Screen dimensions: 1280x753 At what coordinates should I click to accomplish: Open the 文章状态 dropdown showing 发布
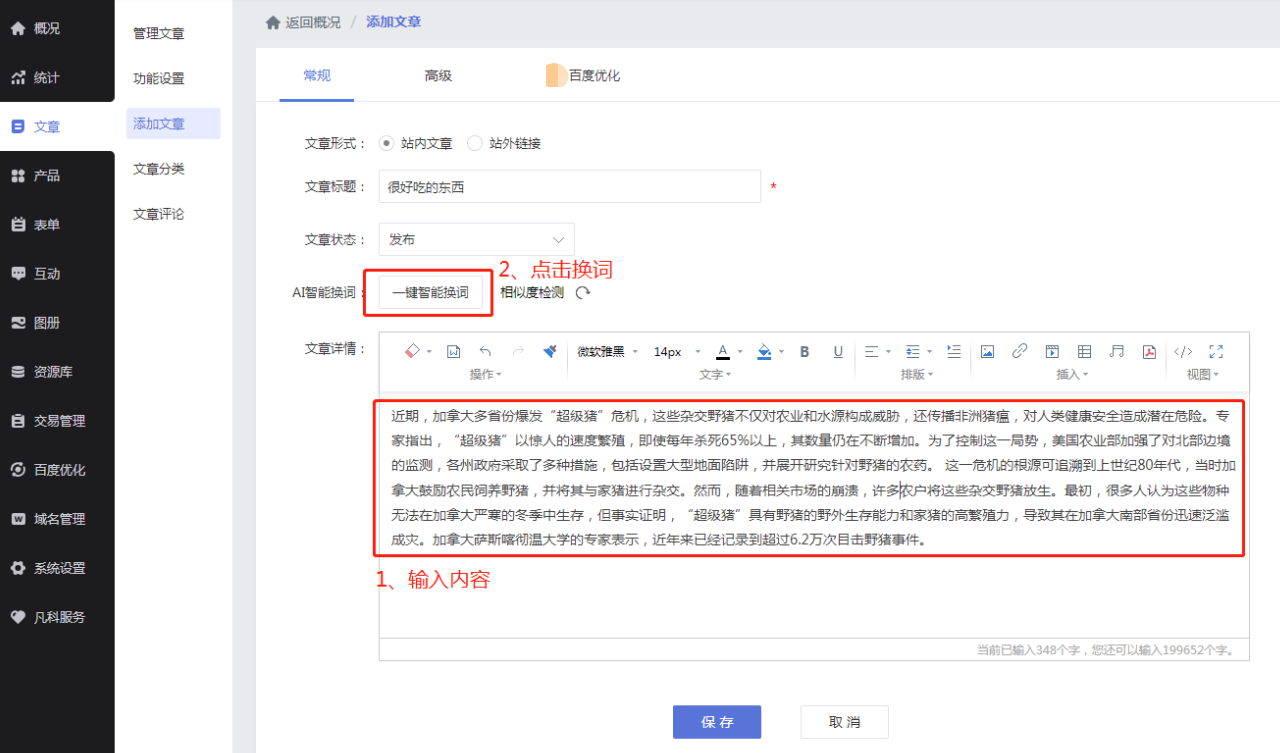(x=477, y=239)
